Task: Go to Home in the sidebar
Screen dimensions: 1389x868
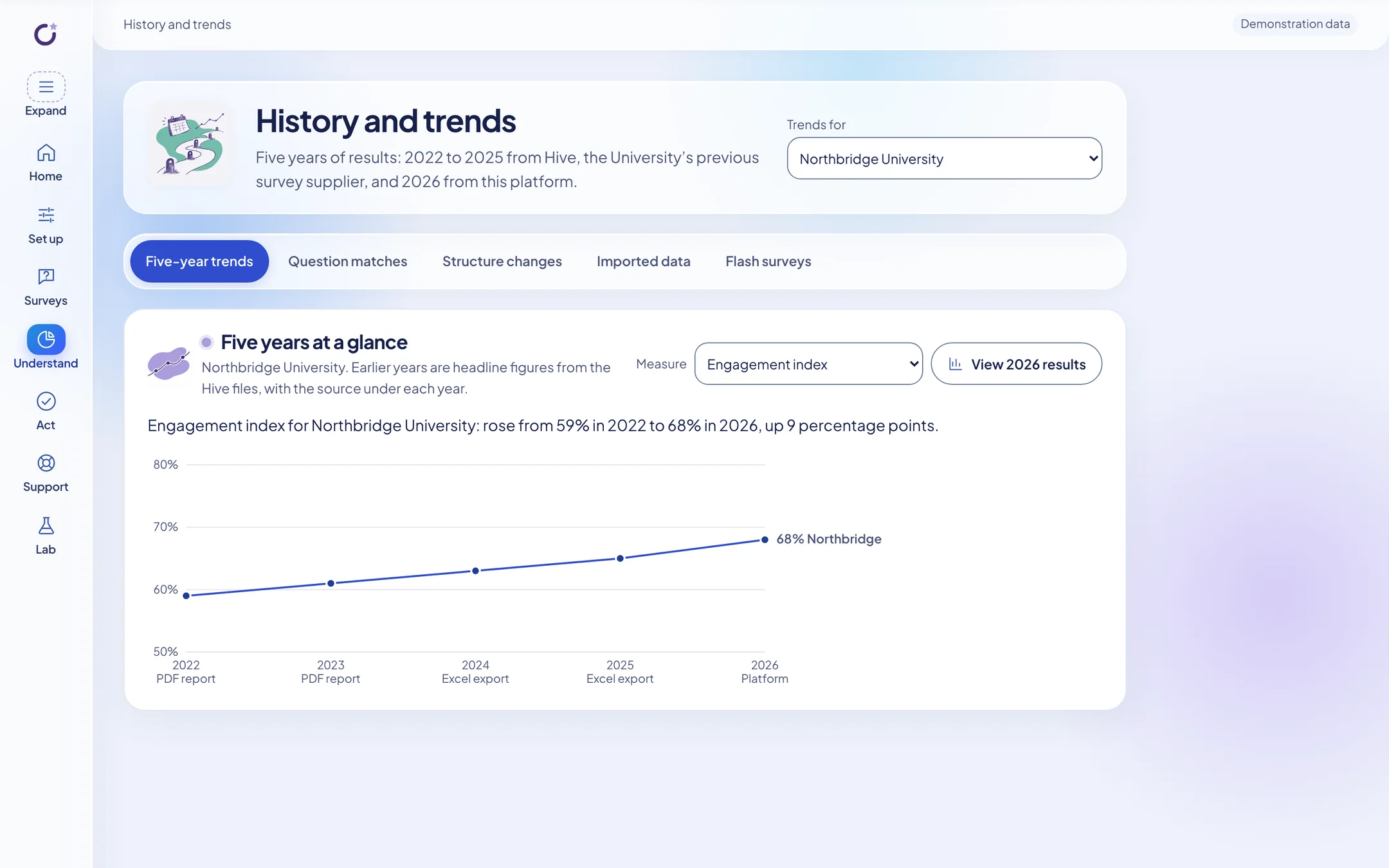Action: click(x=46, y=163)
